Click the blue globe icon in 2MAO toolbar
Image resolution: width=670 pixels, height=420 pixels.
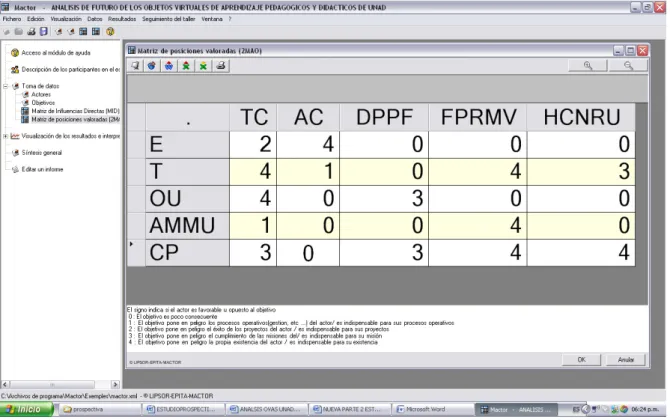pyautogui.click(x=152, y=66)
